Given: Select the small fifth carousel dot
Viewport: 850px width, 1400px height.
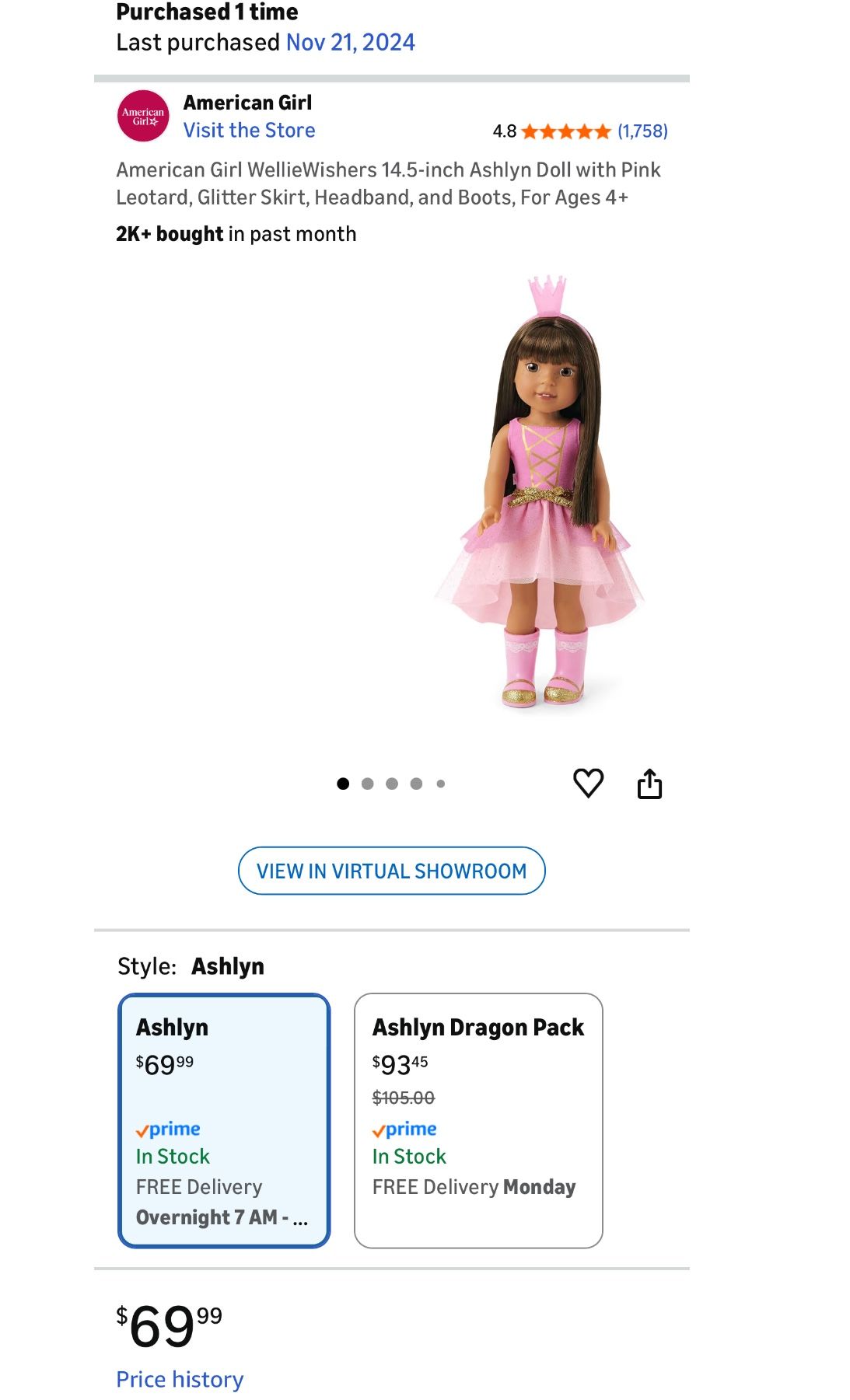Looking at the screenshot, I should [440, 784].
